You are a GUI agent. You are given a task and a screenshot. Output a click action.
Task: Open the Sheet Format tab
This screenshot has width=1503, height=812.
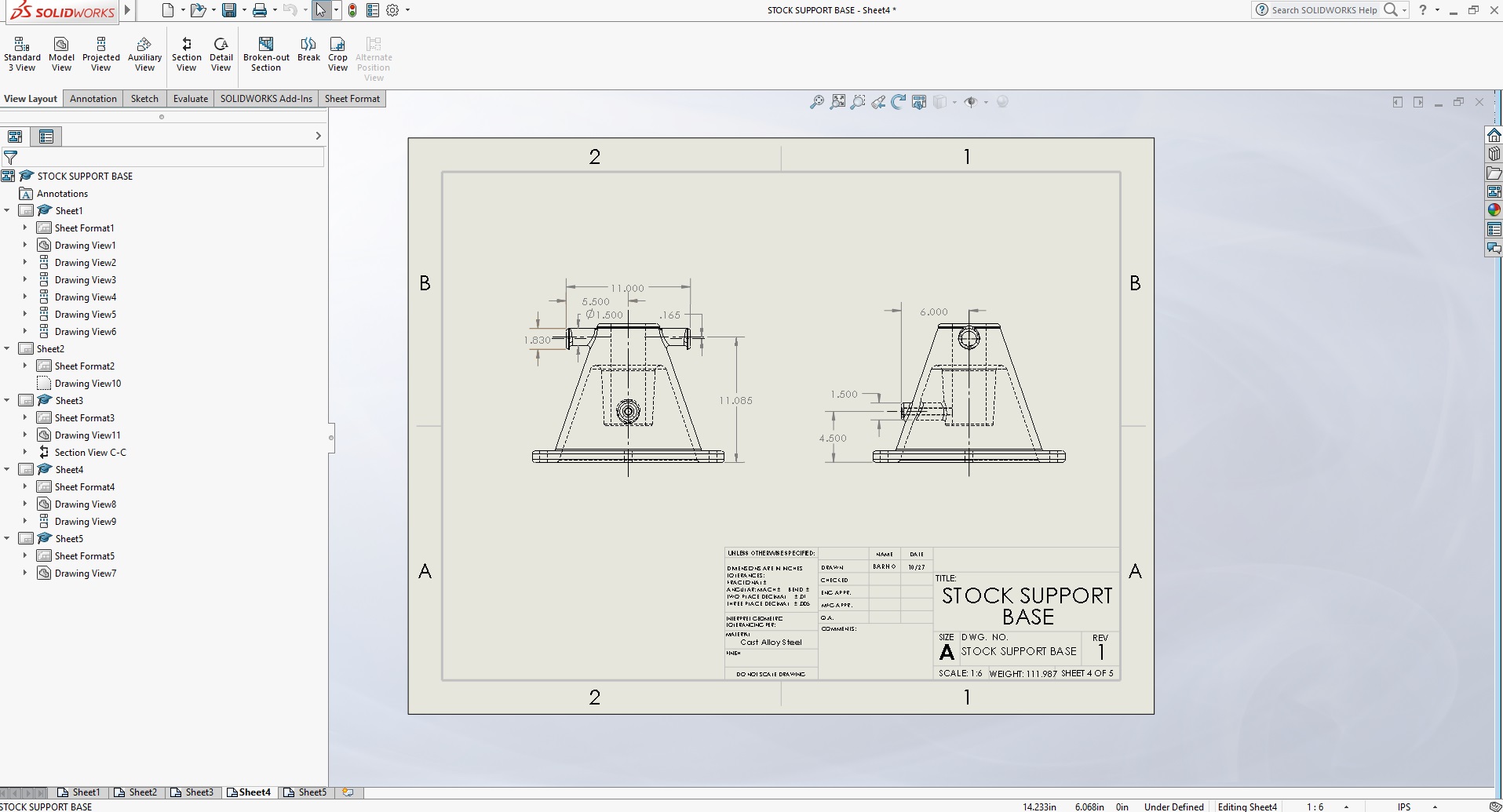click(x=352, y=99)
